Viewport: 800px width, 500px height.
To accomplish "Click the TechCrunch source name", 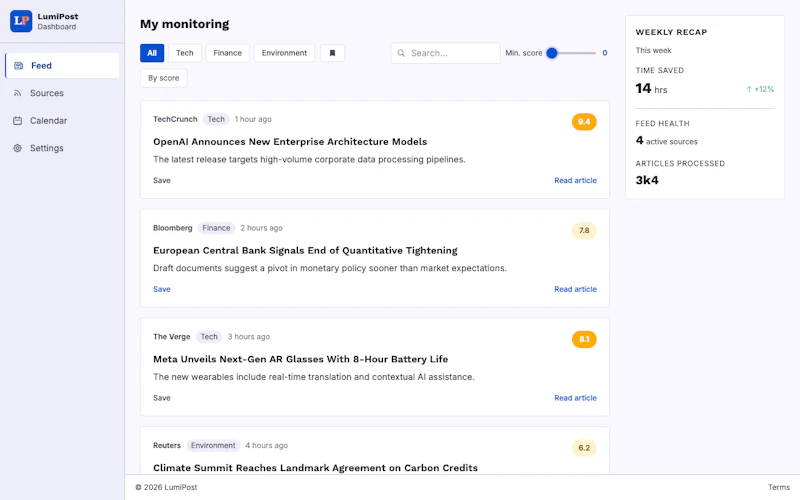I will (175, 119).
